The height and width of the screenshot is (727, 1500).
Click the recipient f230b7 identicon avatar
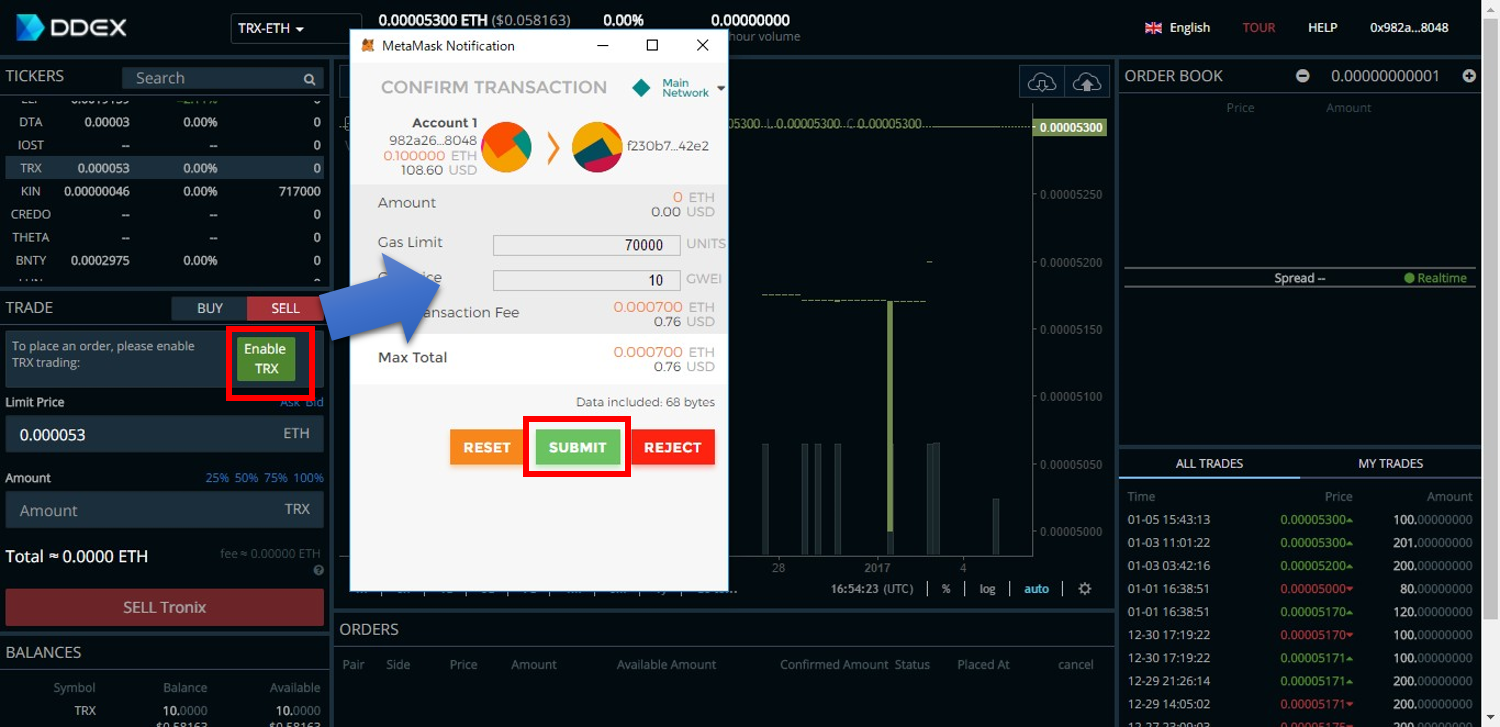597,147
